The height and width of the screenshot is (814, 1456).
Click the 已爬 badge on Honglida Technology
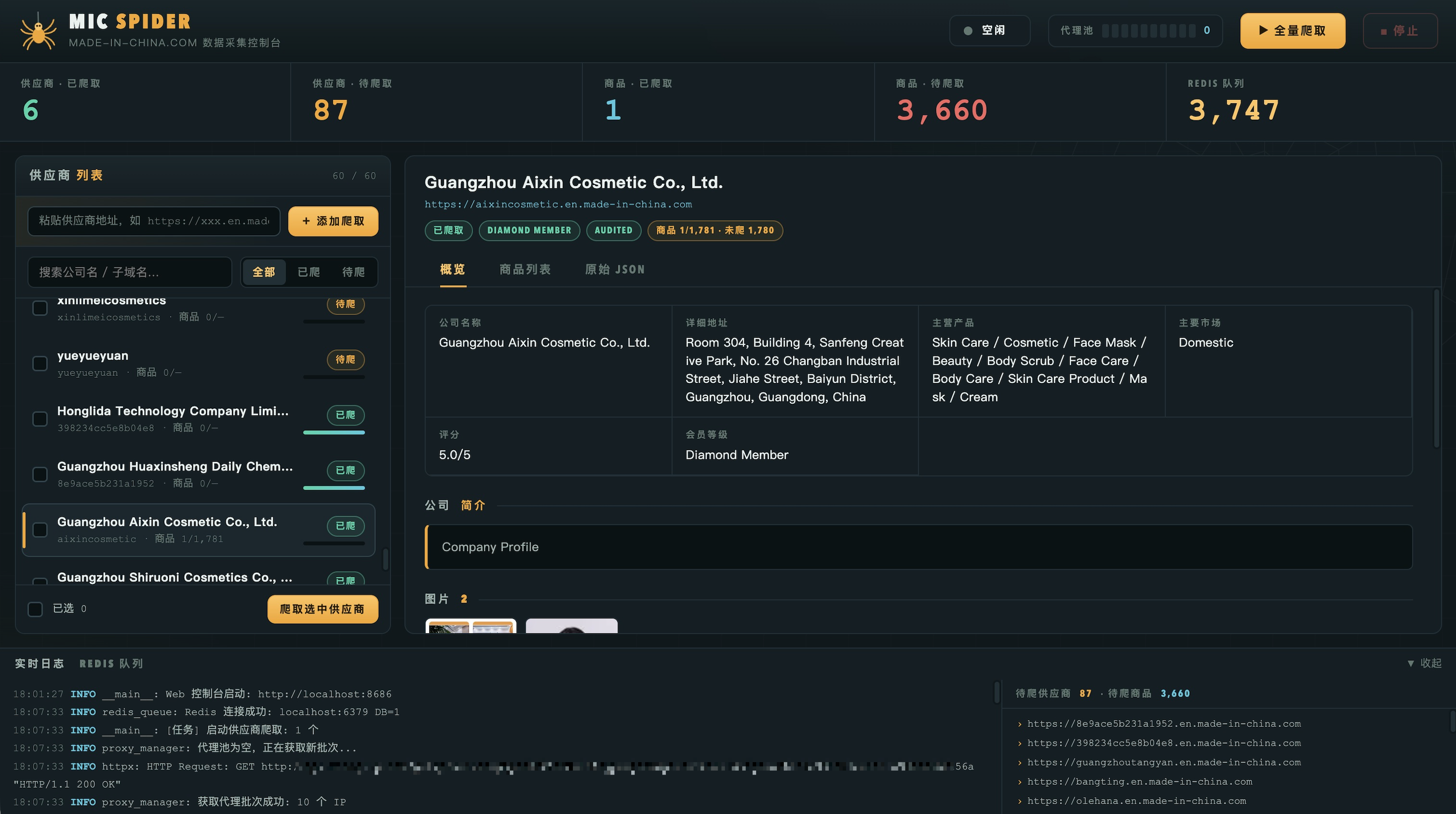click(345, 415)
